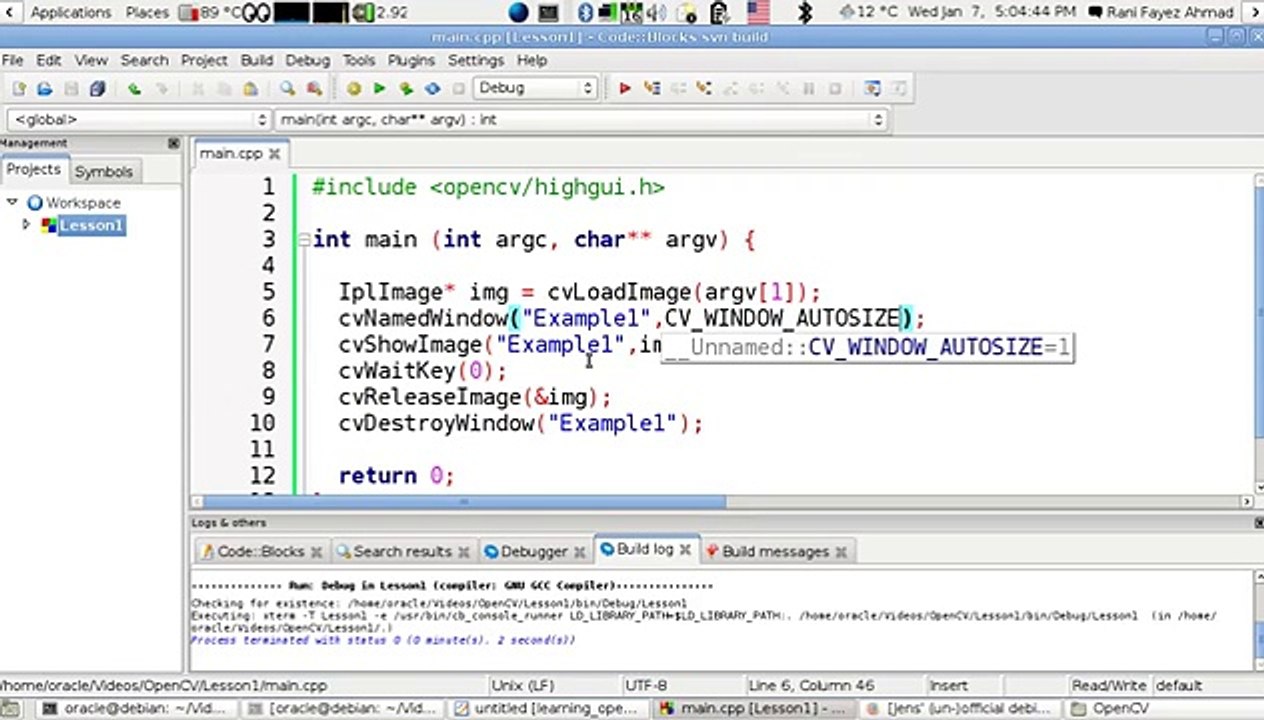Switch to the Code::Blocks log tab
Viewport: 1264px width, 720px height.
tap(260, 551)
